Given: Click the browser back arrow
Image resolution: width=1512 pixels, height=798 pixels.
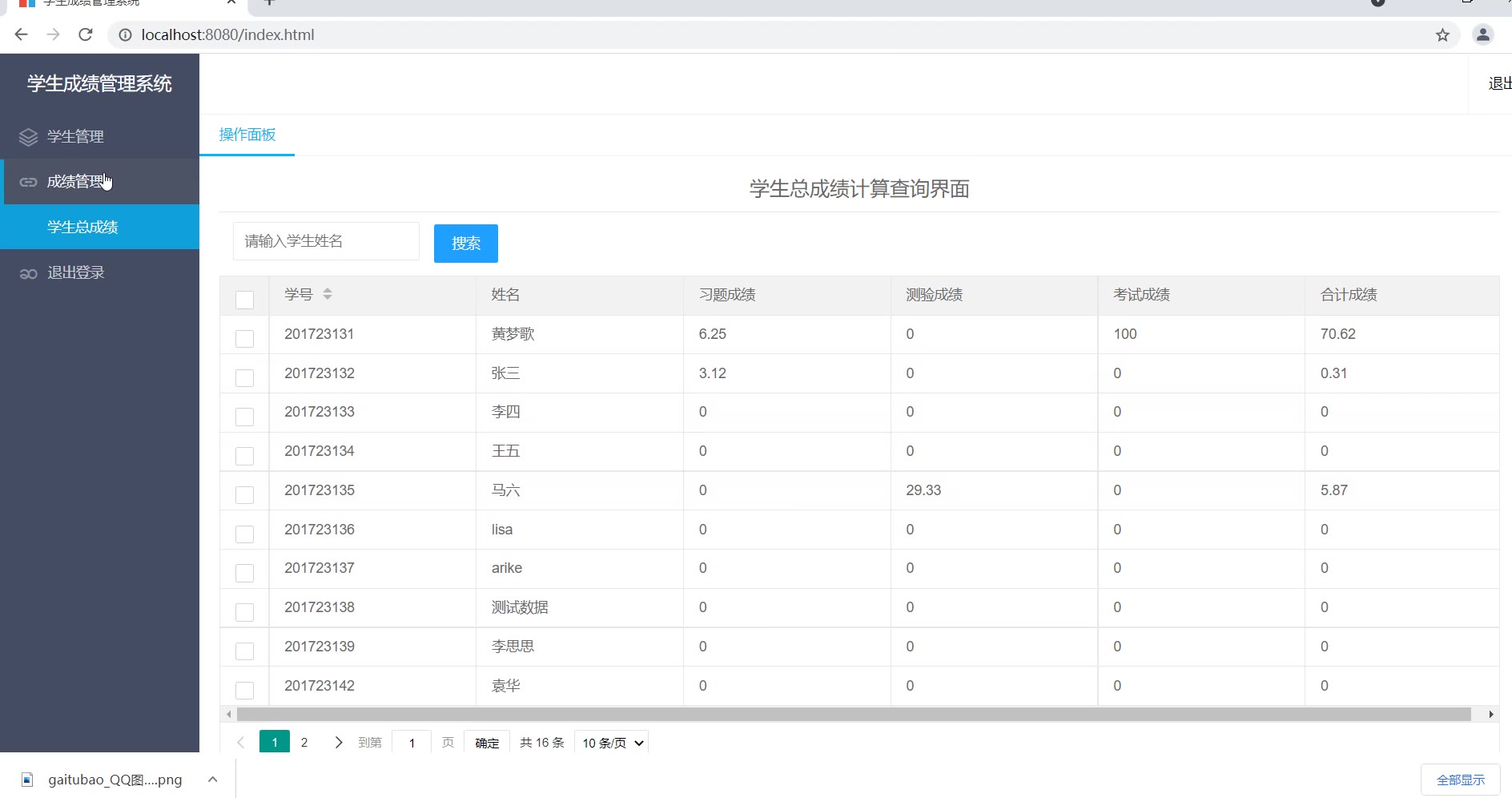Looking at the screenshot, I should click(22, 34).
